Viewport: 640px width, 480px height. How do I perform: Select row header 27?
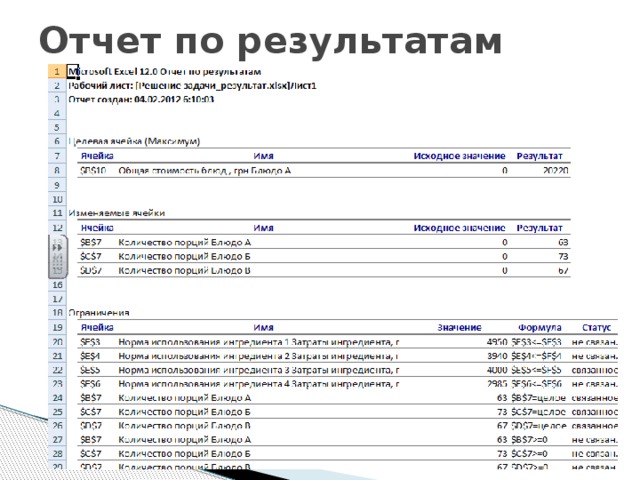click(57, 440)
